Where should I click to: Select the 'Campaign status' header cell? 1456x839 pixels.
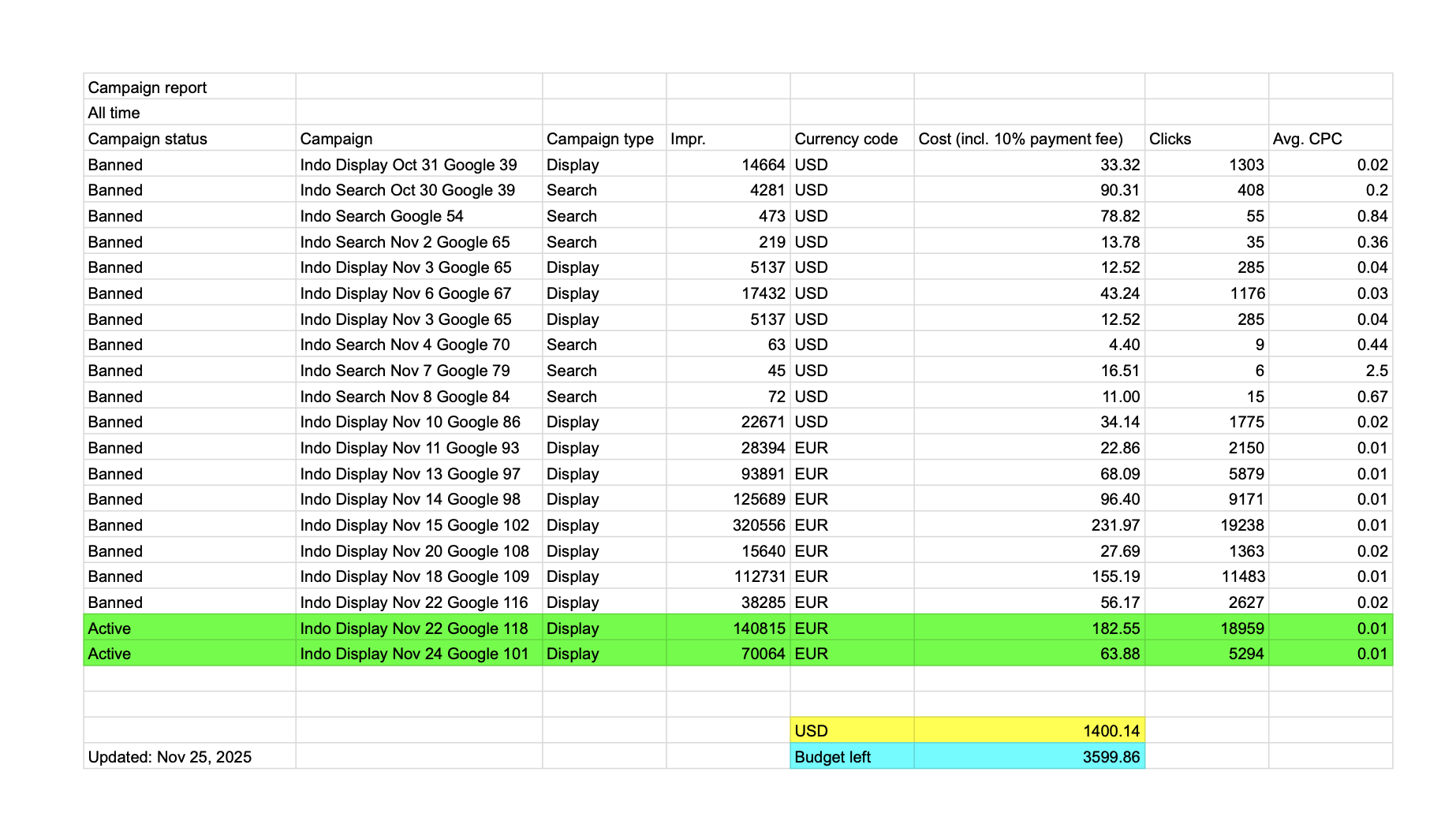[189, 139]
